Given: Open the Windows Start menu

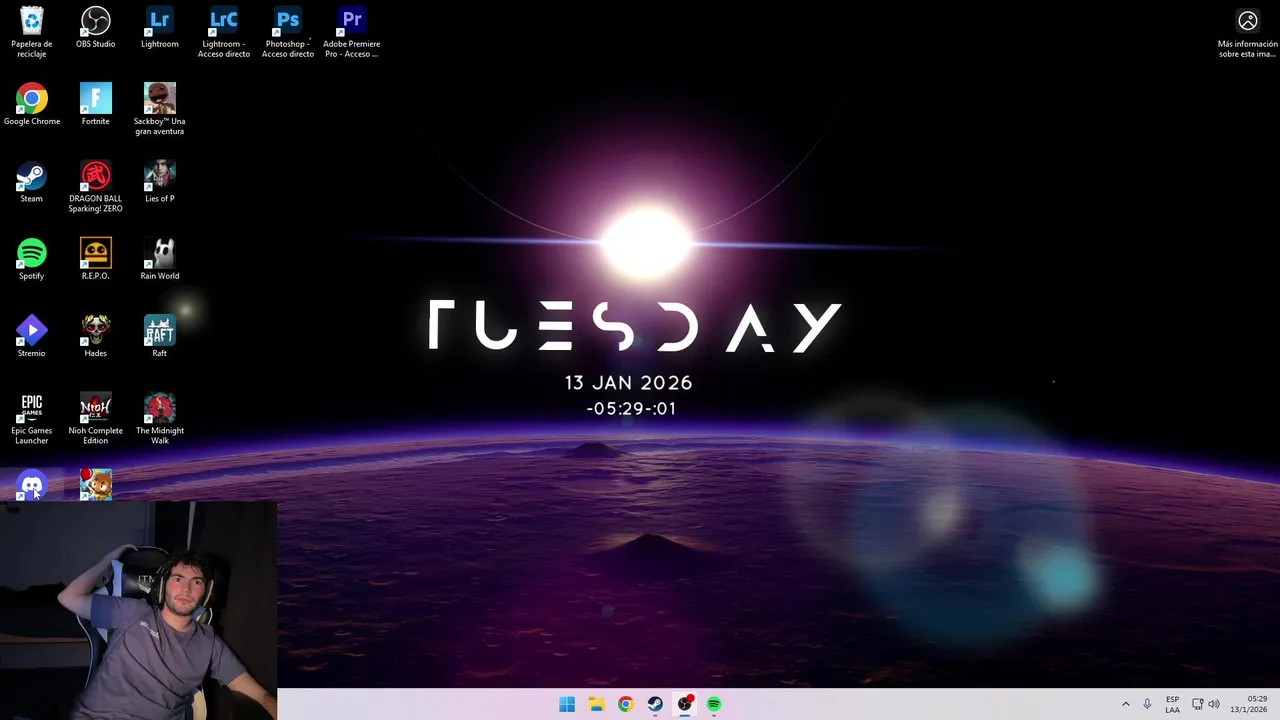Looking at the screenshot, I should pyautogui.click(x=567, y=704).
